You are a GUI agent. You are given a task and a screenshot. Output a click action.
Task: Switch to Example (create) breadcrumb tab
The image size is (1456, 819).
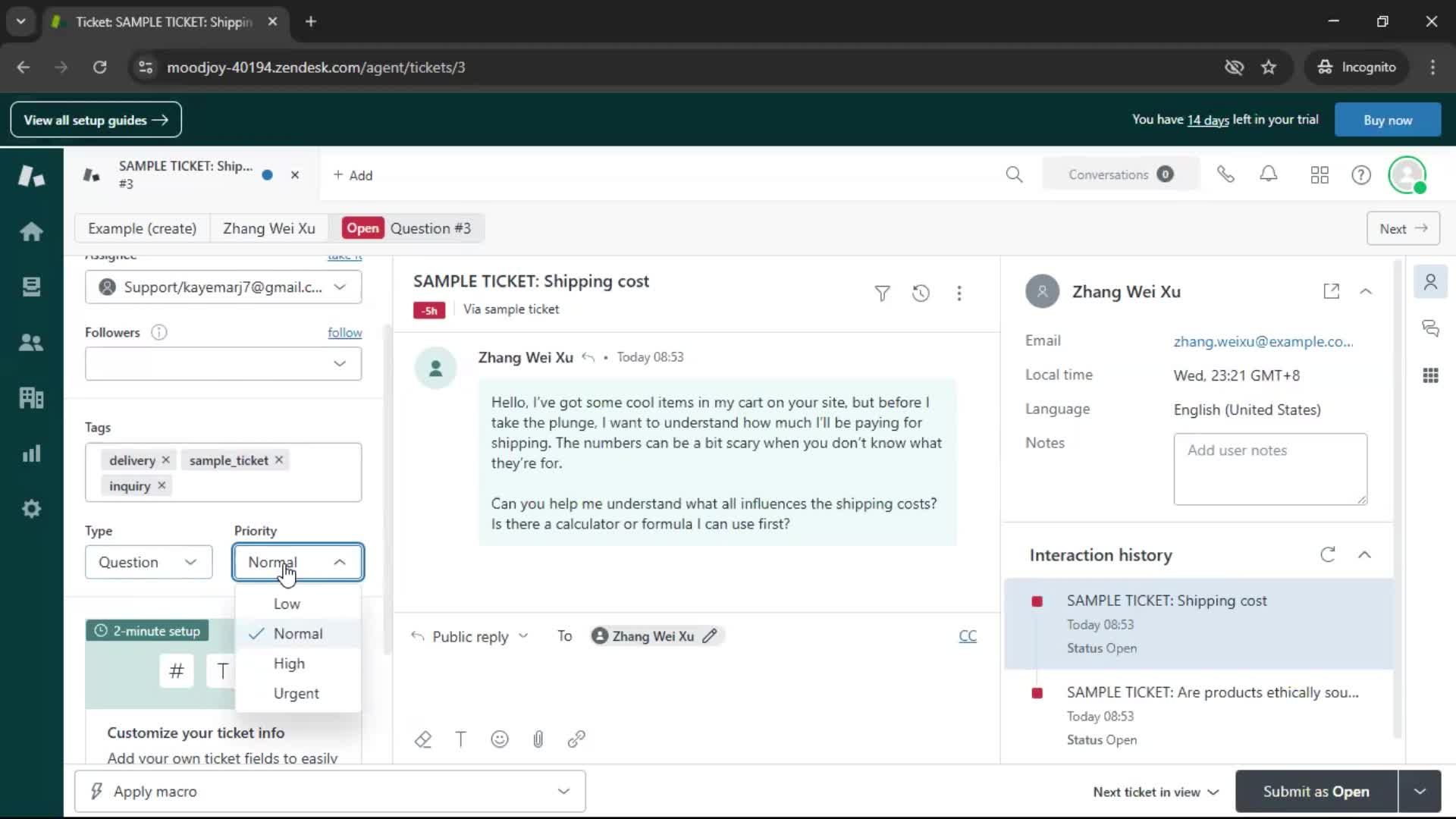(x=142, y=229)
